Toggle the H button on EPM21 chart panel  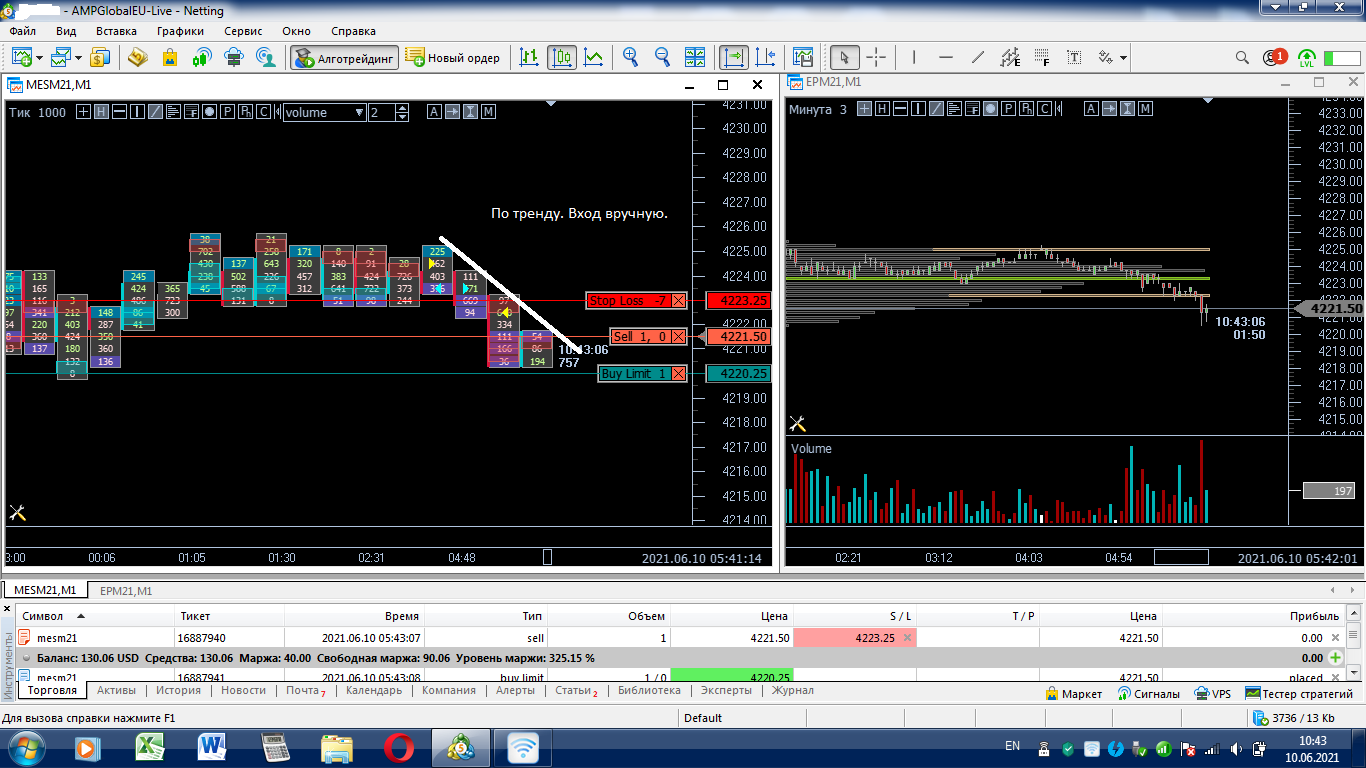pos(883,109)
